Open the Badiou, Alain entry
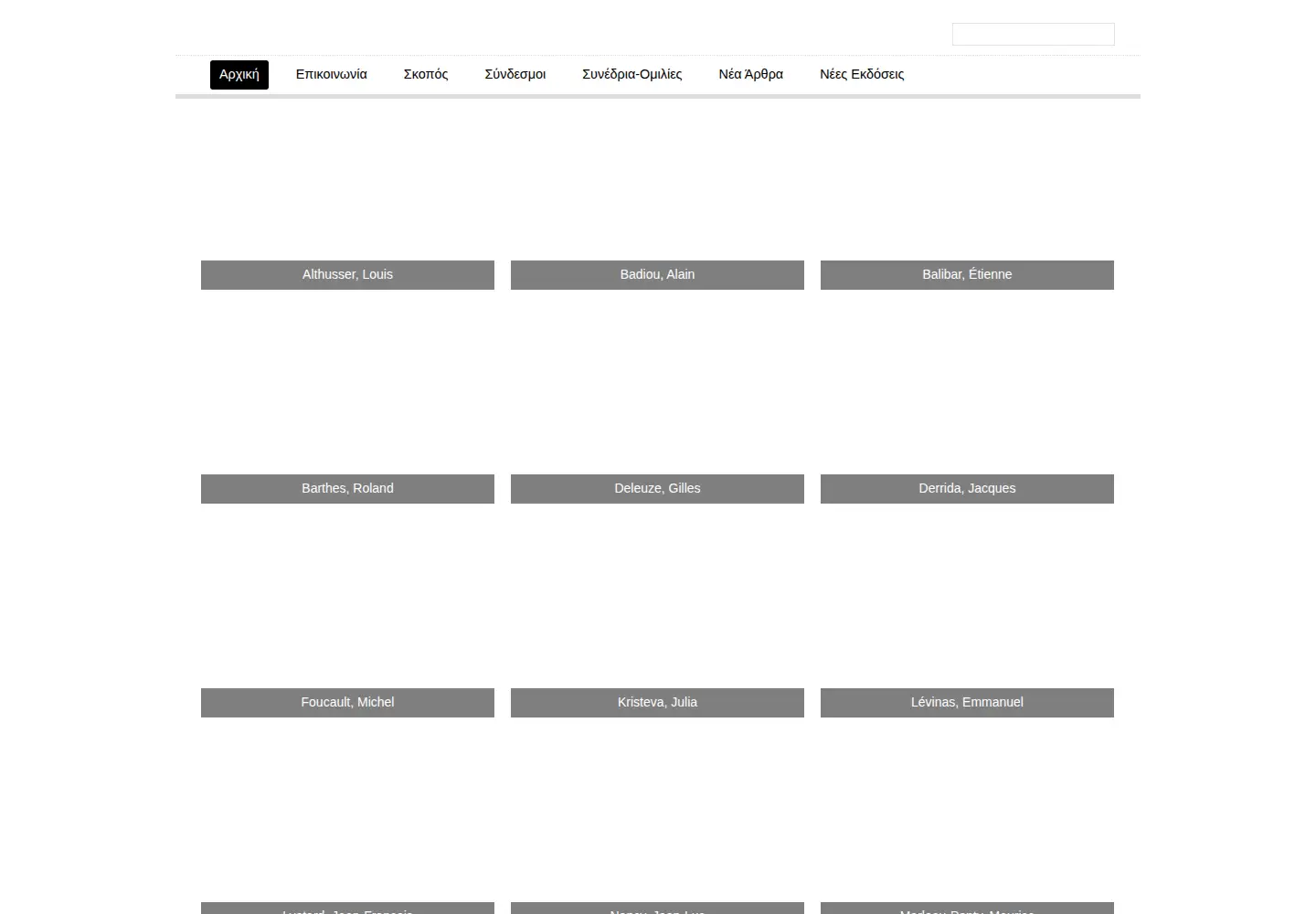 [657, 275]
